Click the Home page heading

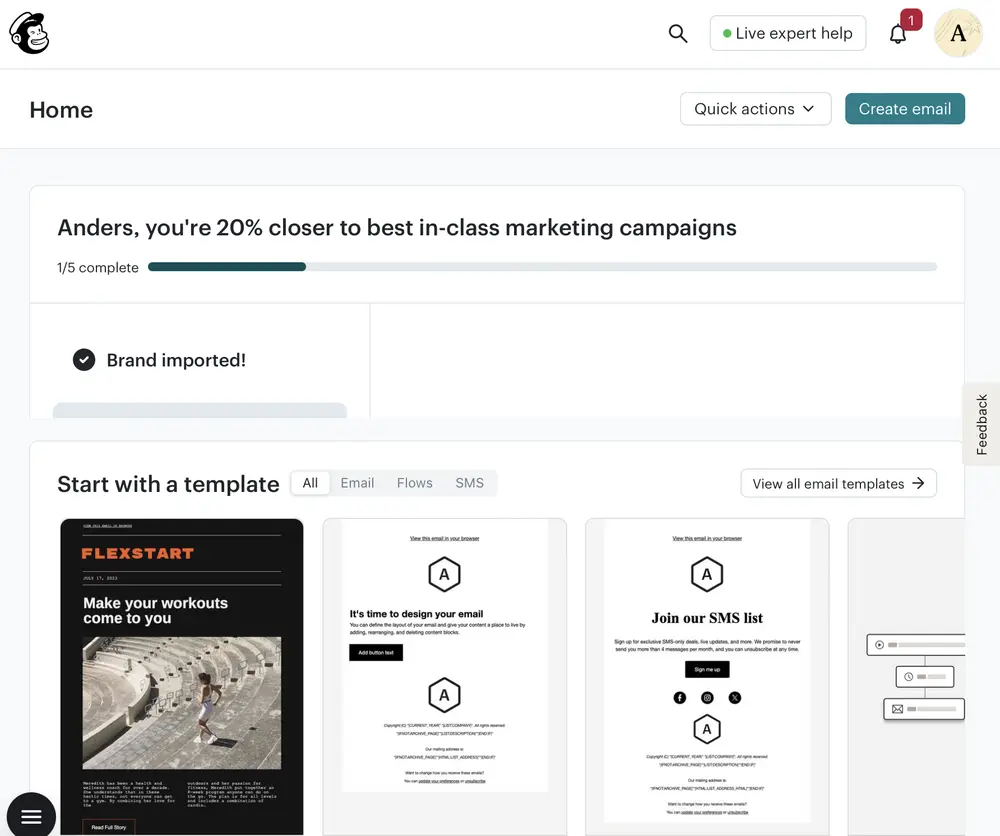[61, 110]
